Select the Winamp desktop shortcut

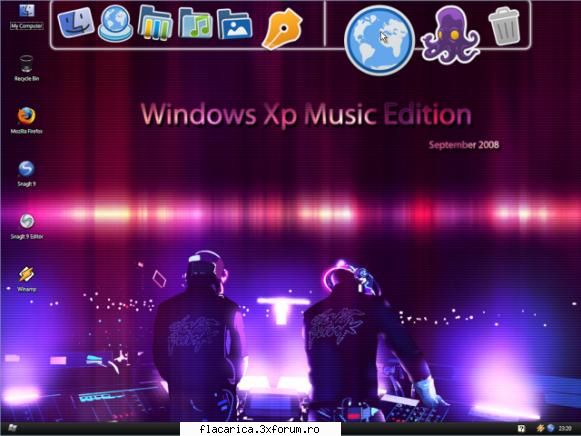[26, 279]
